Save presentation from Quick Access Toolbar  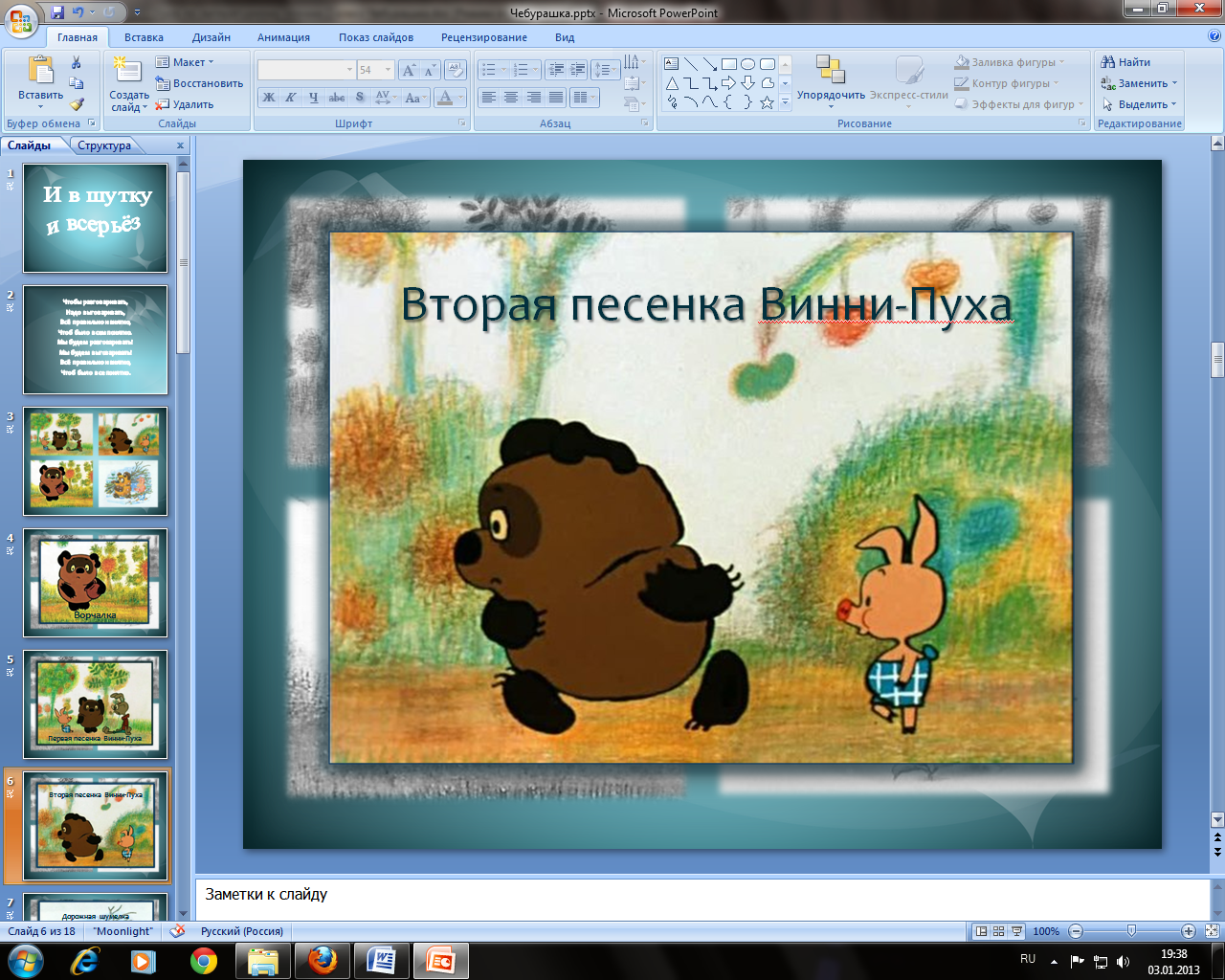[x=58, y=12]
